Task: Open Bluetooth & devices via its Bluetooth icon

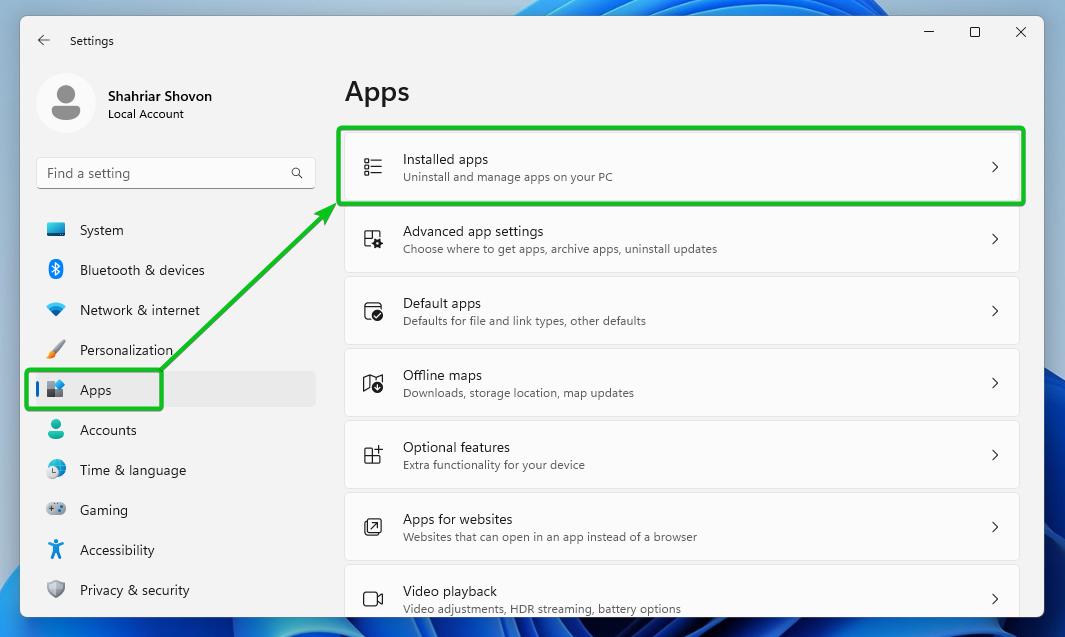Action: click(56, 269)
